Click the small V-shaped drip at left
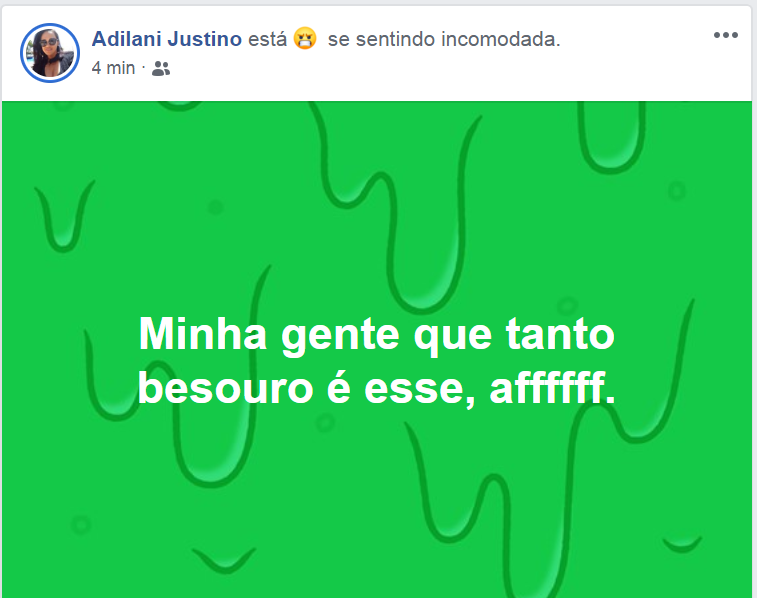 (x=64, y=216)
